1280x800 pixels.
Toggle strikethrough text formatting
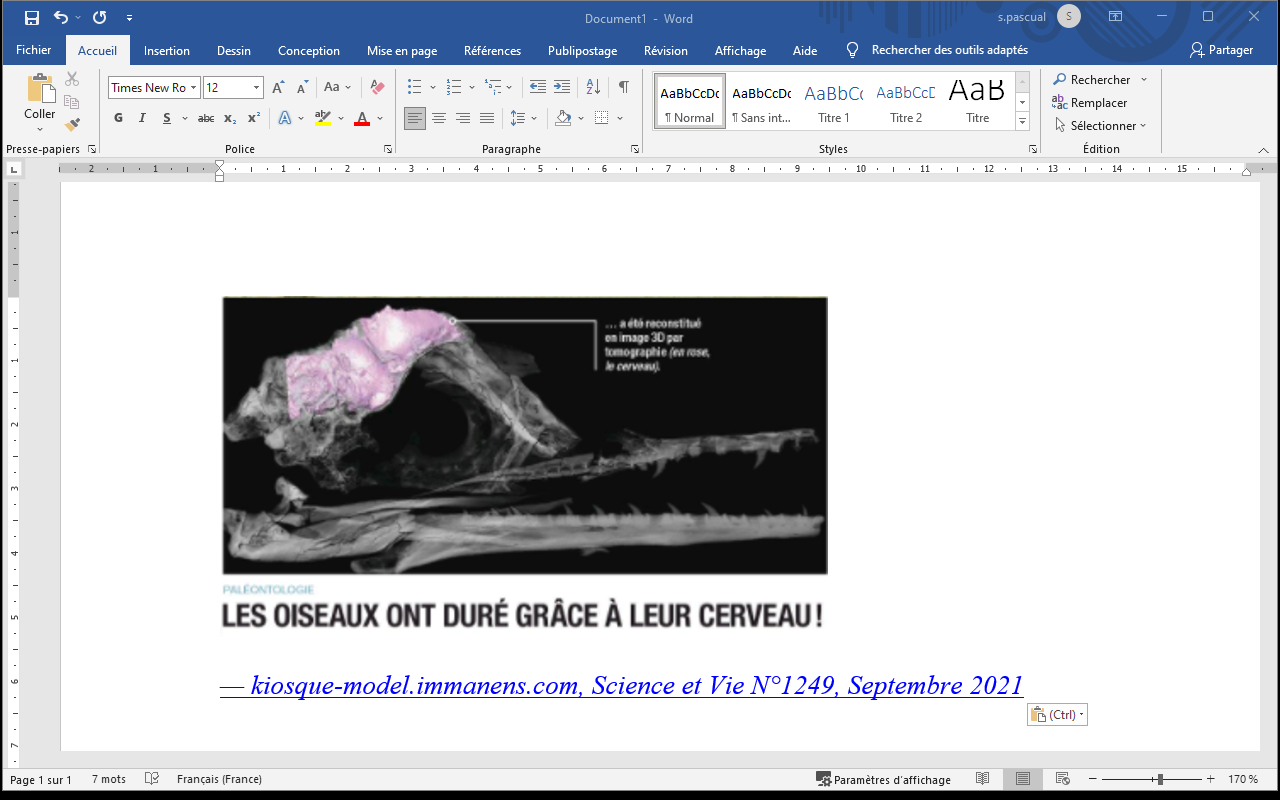(206, 118)
